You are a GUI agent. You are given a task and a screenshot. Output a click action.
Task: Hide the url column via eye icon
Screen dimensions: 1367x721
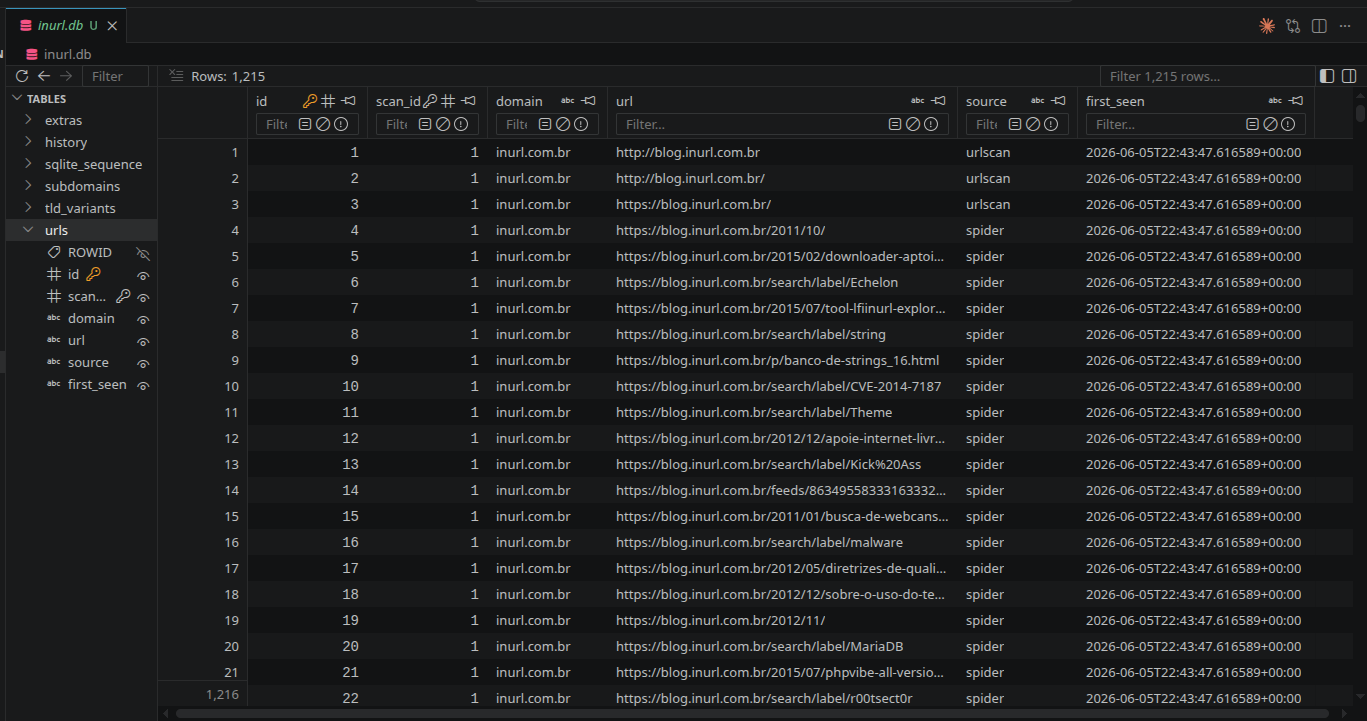tap(143, 341)
